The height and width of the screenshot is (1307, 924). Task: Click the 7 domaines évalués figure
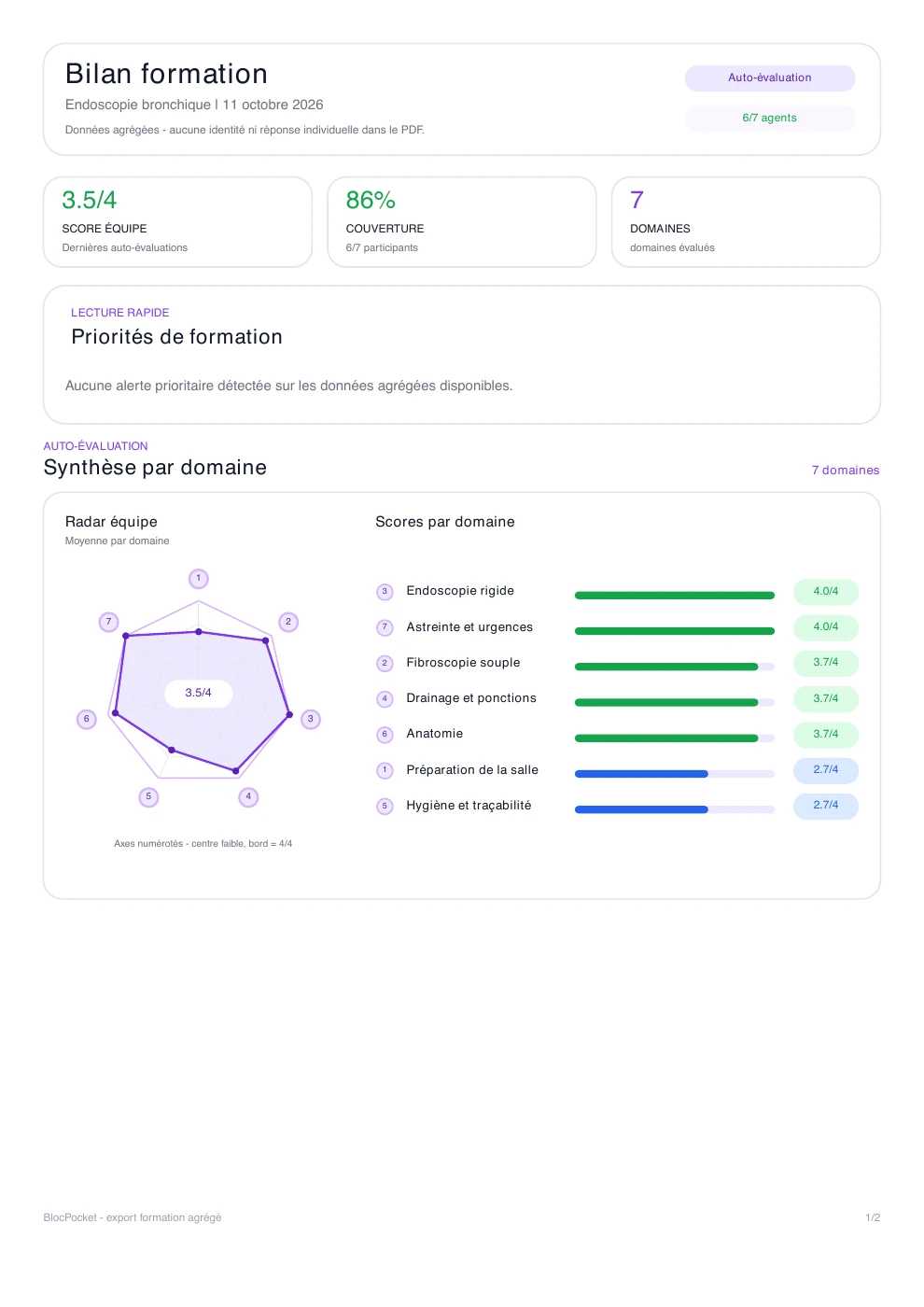point(637,201)
